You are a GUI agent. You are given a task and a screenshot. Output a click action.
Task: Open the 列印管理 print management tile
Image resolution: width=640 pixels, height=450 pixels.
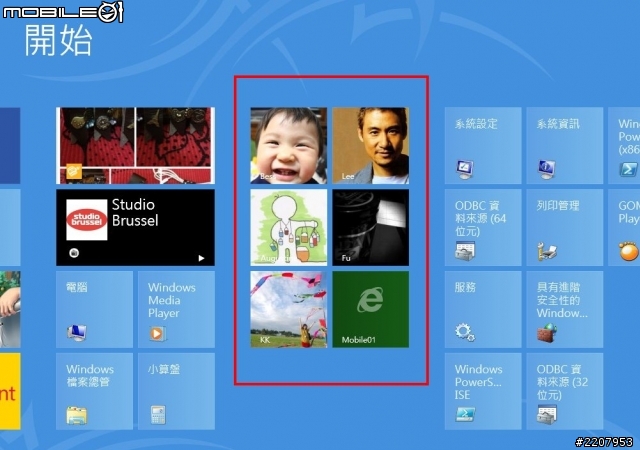(564, 227)
